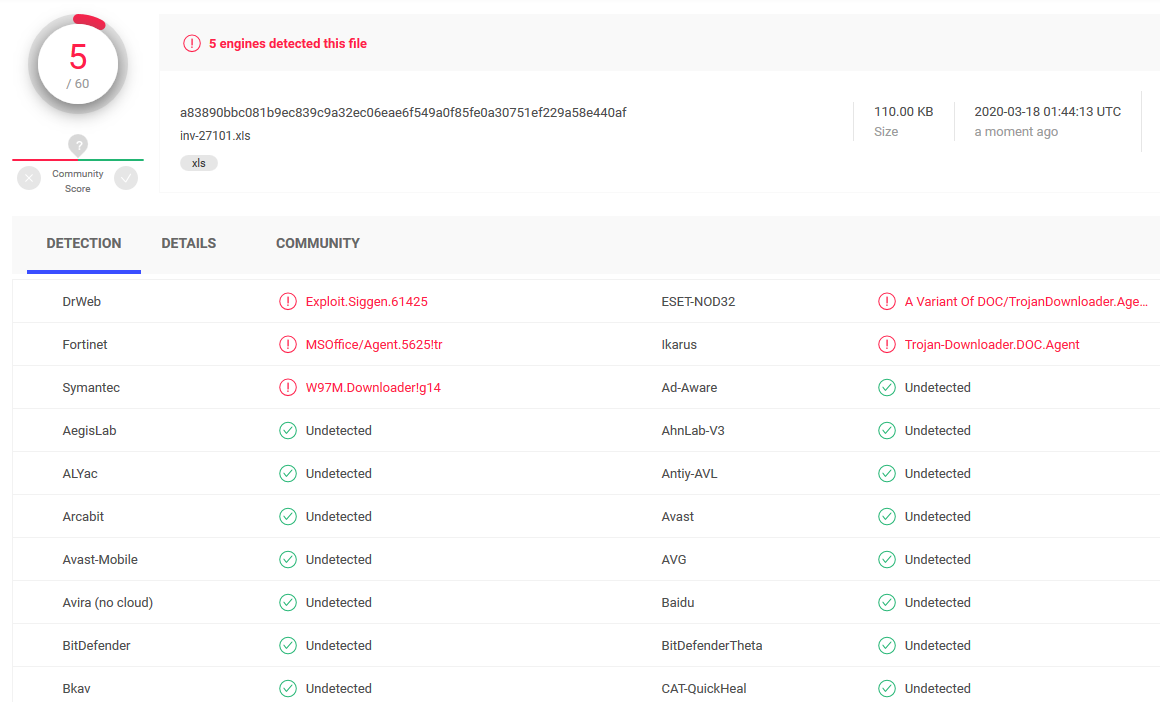Click ALYac's green check icon
Image resolution: width=1160 pixels, height=702 pixels.
[x=288, y=473]
